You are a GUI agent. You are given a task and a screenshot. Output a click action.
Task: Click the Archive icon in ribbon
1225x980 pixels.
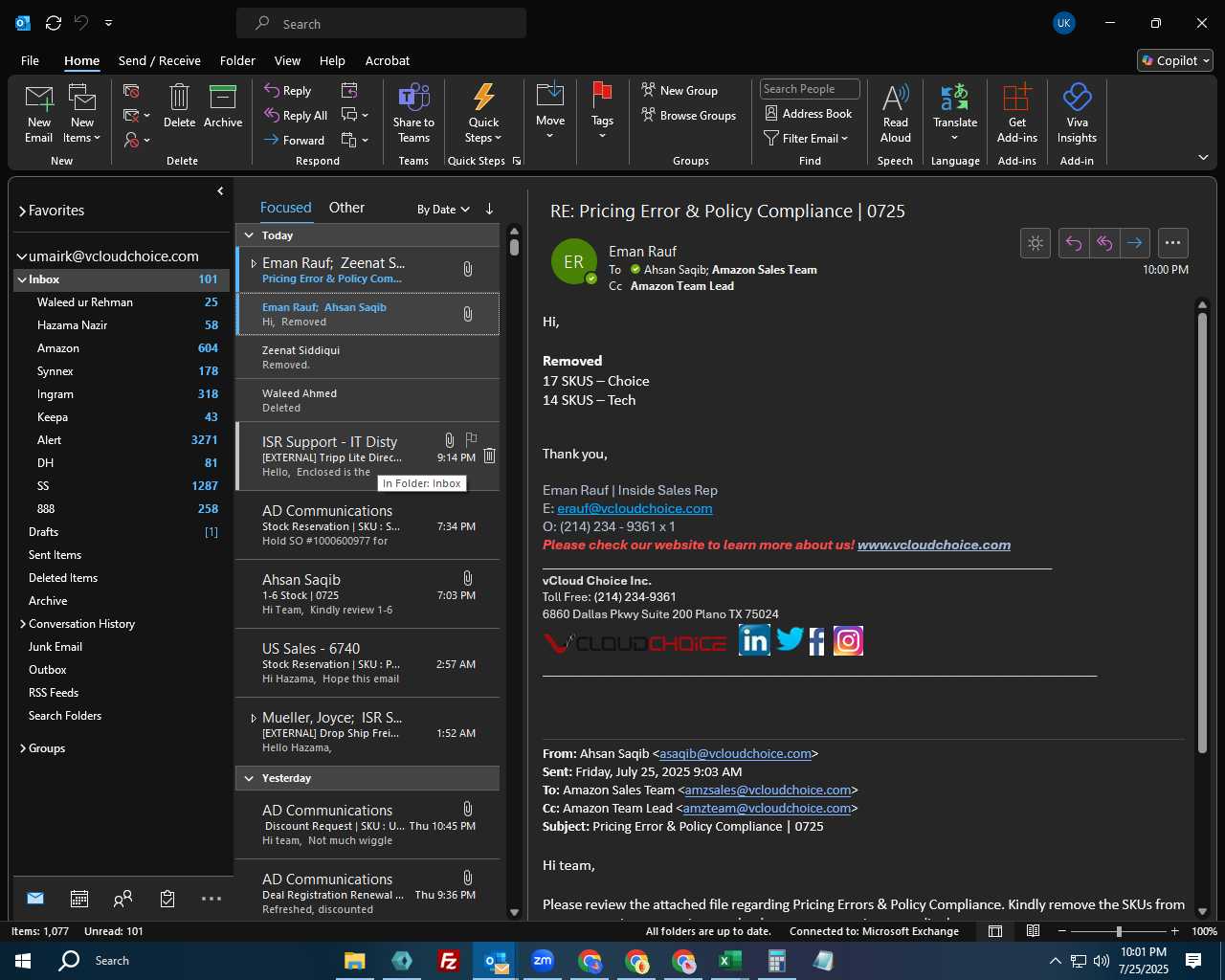tap(223, 97)
